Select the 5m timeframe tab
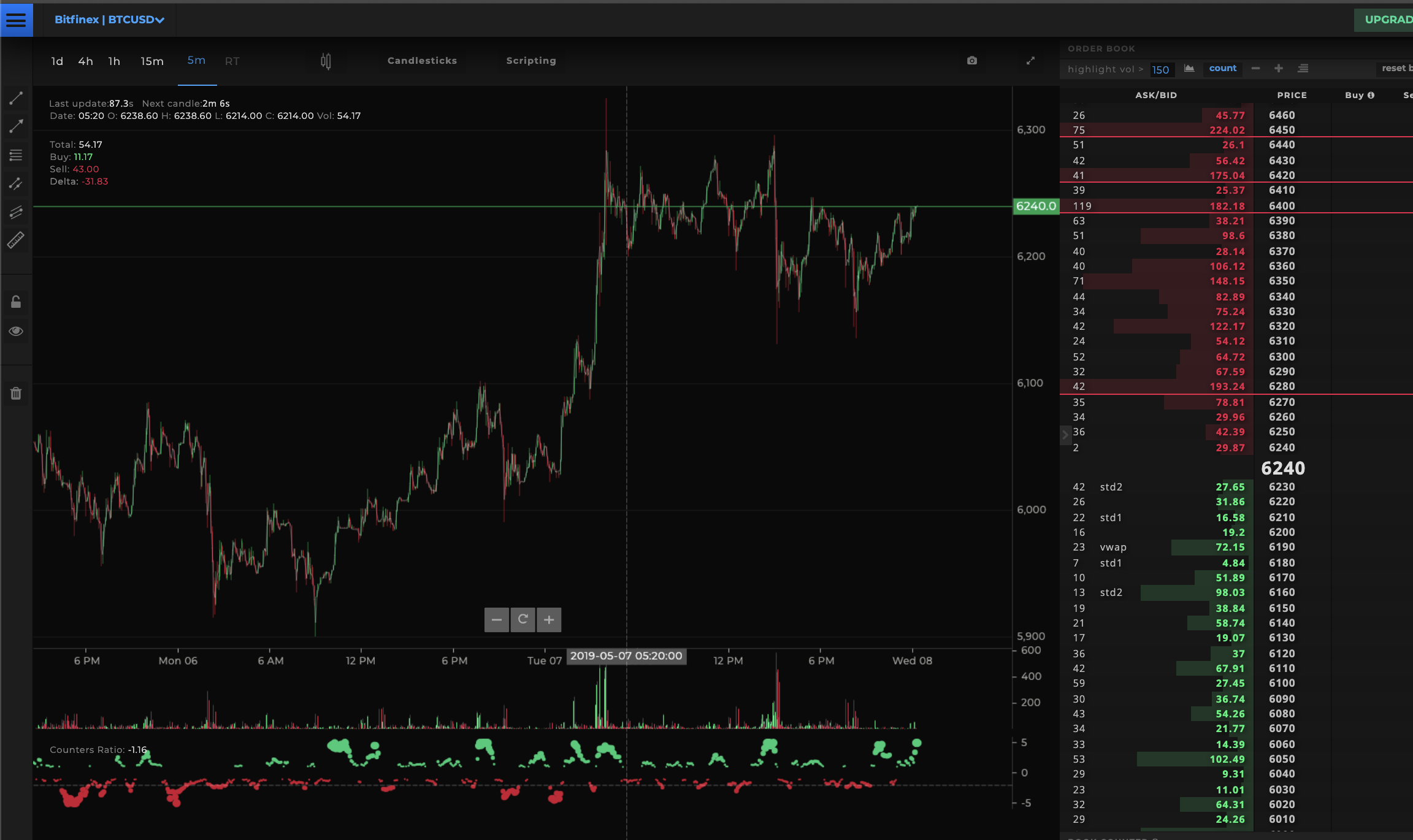The height and width of the screenshot is (840, 1413). coord(196,61)
